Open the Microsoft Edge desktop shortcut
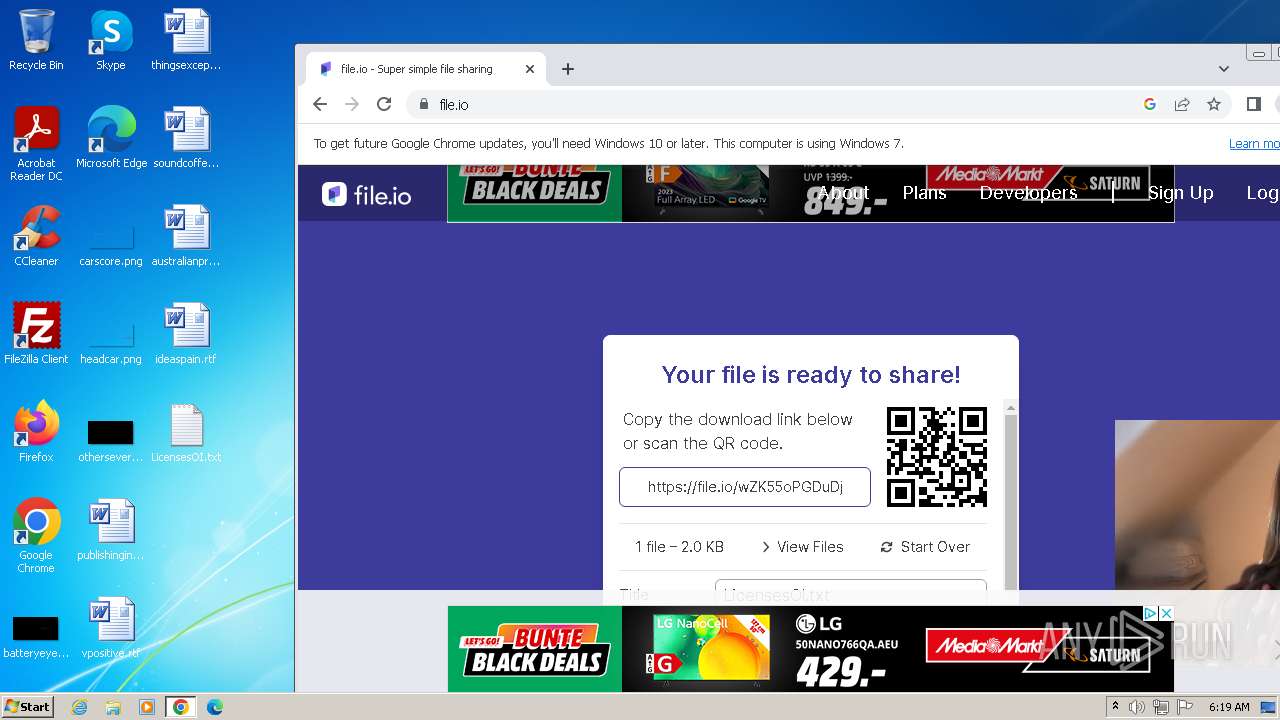 coord(111,137)
